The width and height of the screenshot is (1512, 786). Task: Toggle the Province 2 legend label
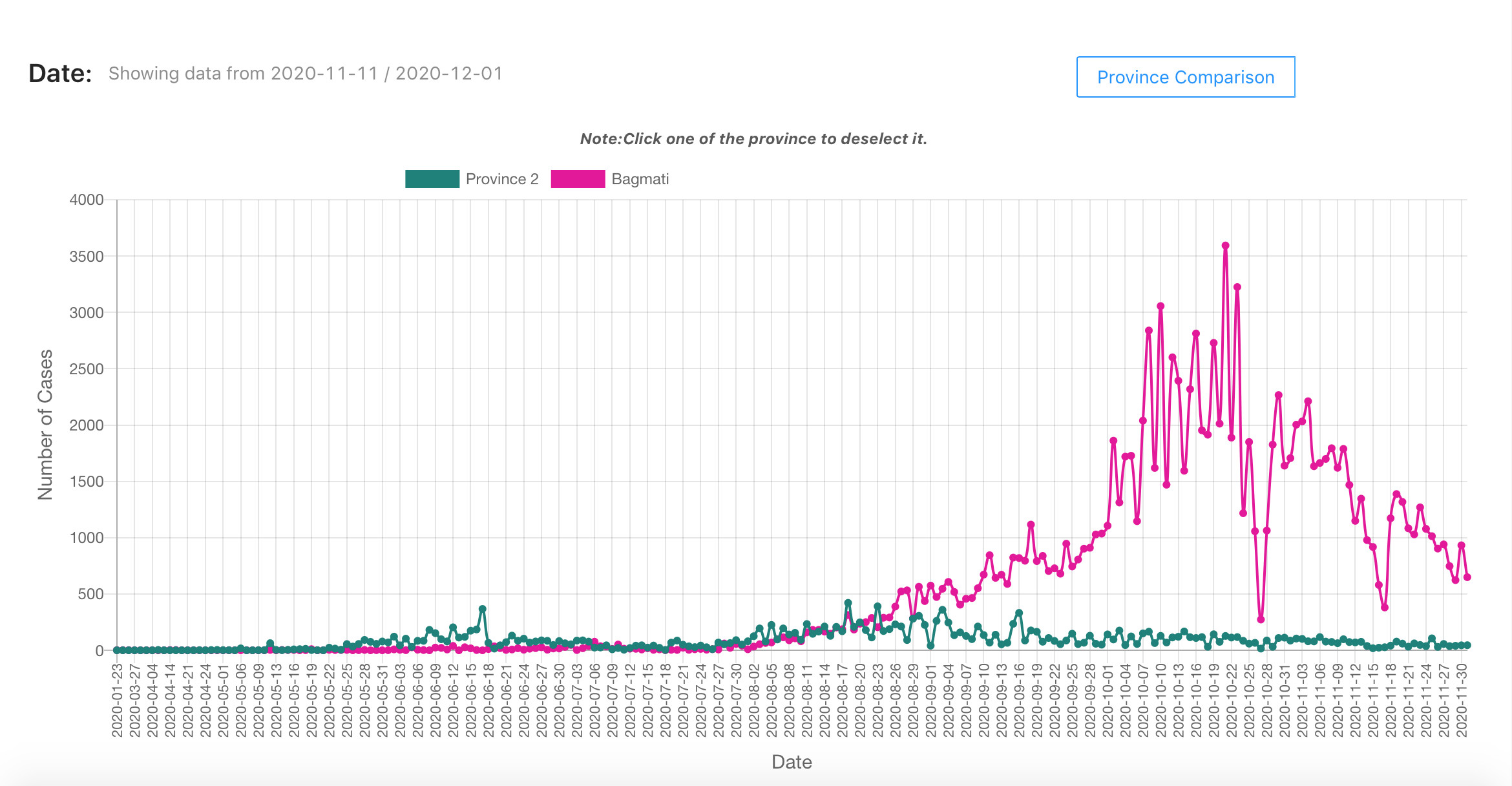502,179
